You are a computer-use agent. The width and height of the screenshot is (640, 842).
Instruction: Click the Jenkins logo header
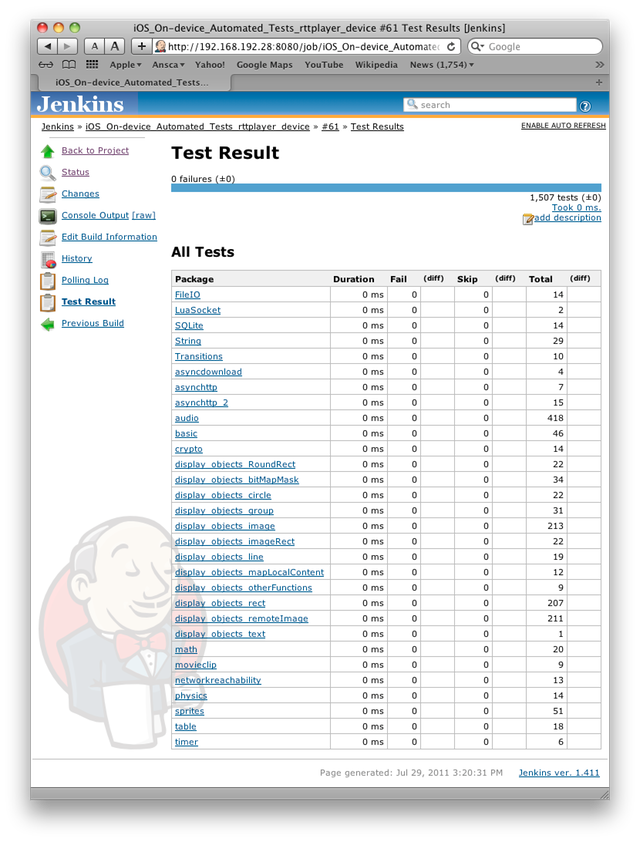coord(80,104)
